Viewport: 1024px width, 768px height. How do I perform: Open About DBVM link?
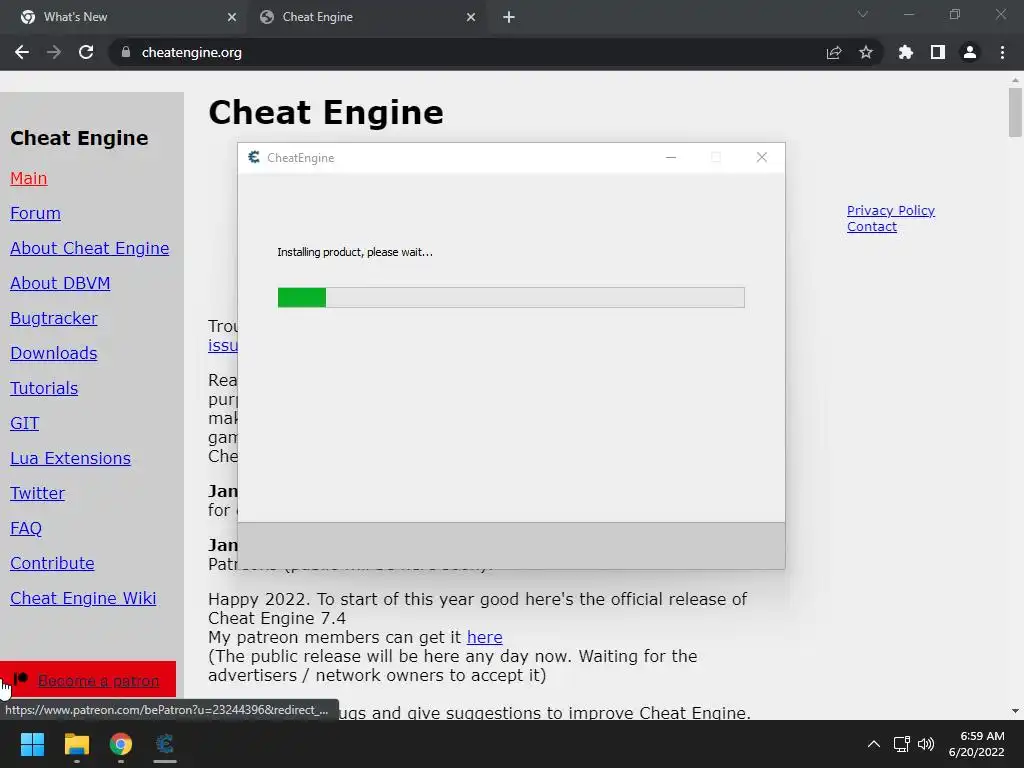tap(60, 283)
